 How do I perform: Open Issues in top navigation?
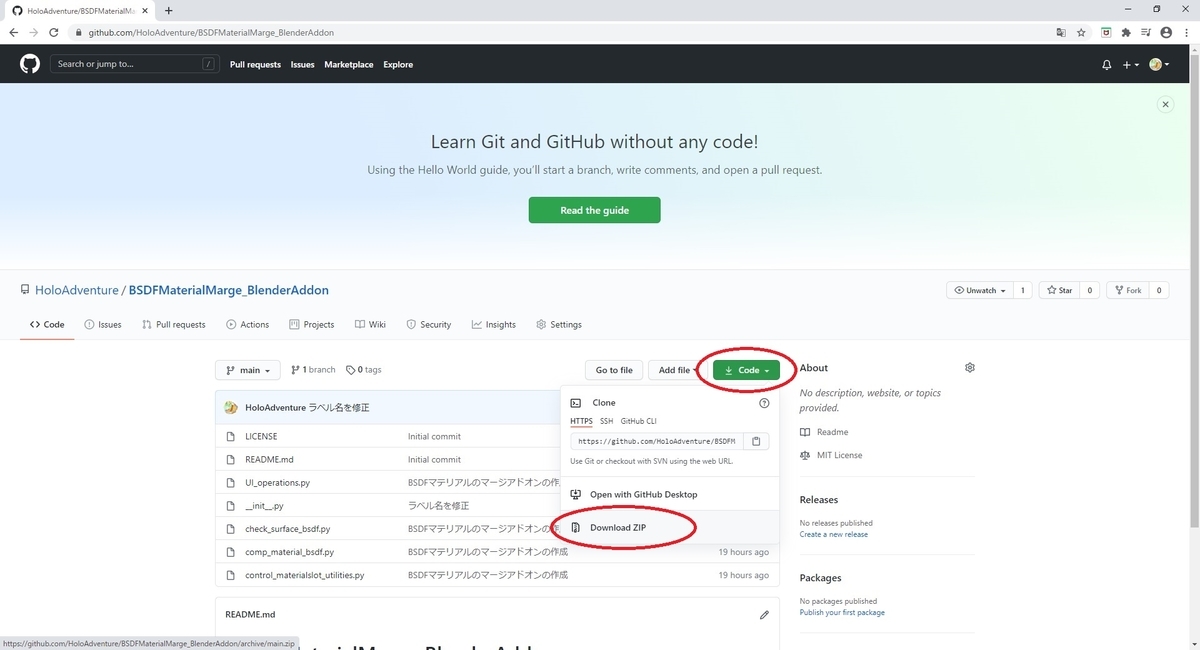point(302,64)
